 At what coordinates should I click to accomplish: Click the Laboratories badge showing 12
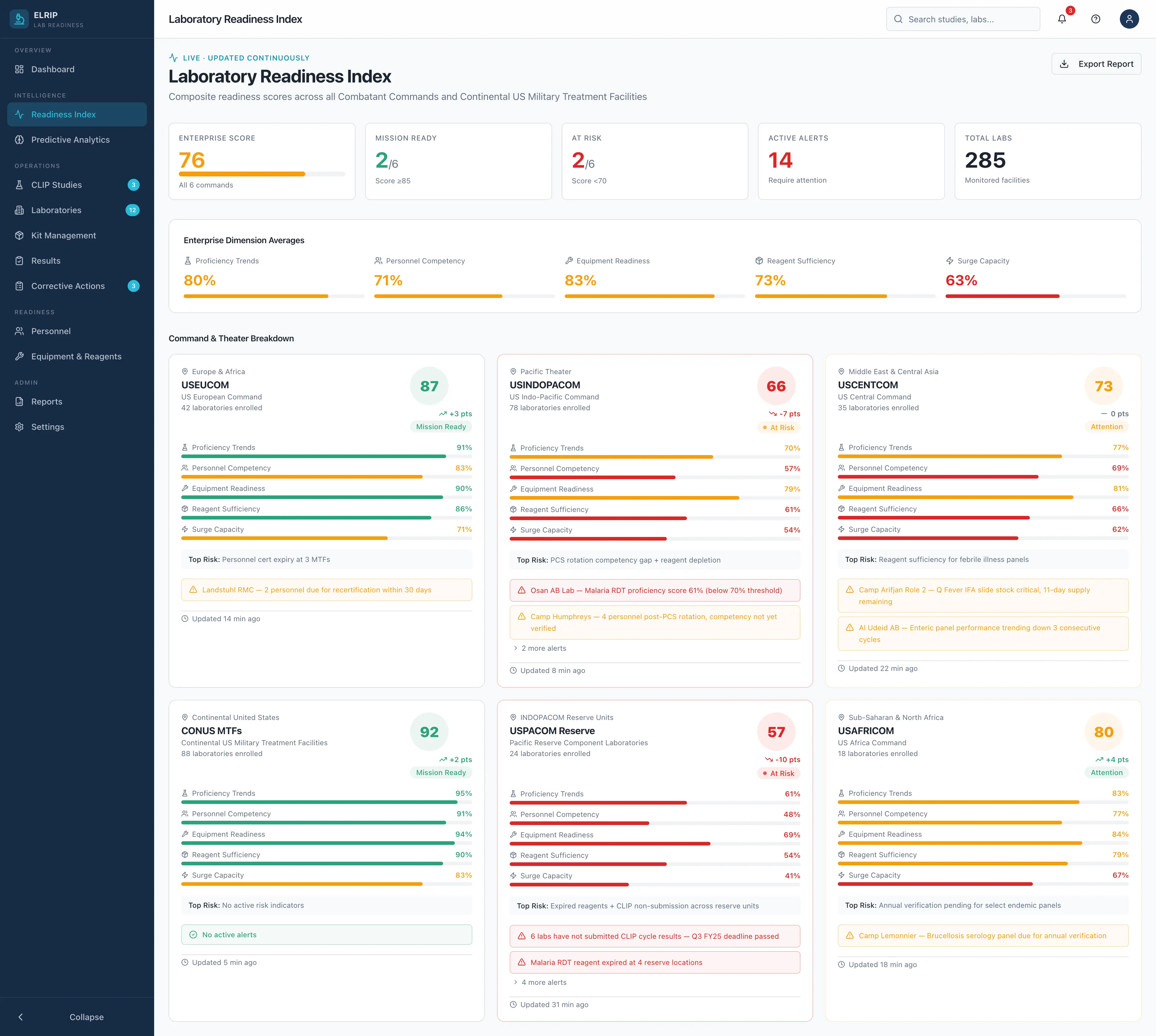132,210
